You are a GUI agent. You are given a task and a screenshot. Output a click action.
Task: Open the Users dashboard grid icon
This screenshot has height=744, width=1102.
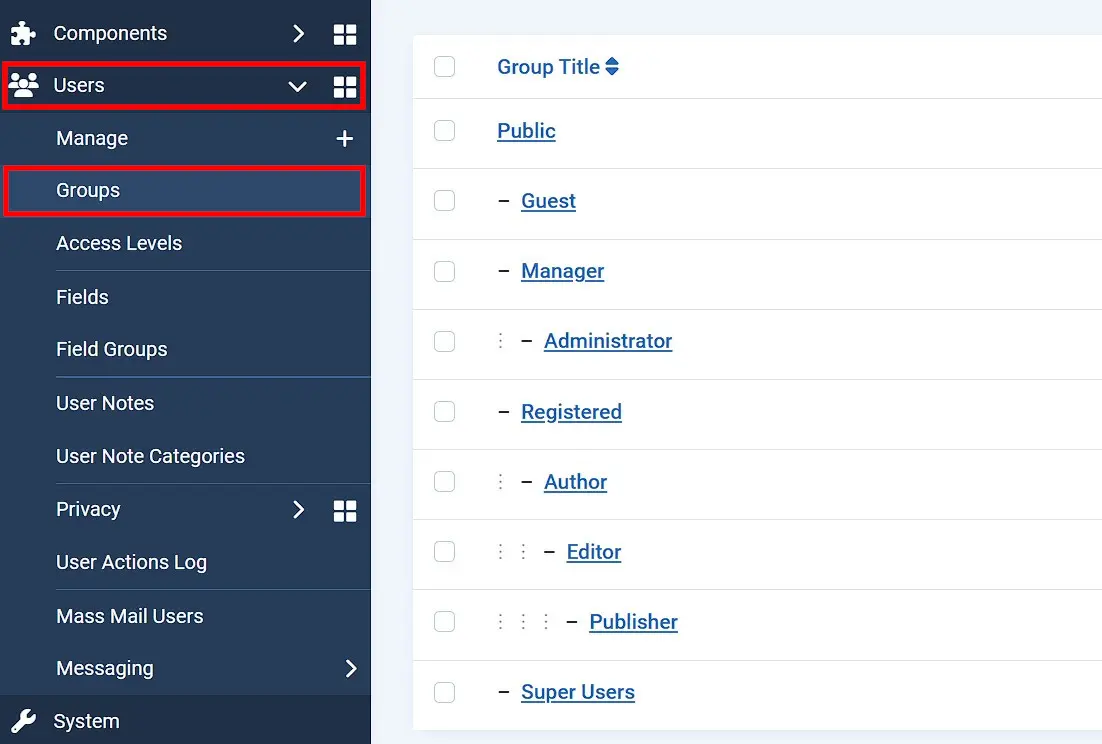pos(345,86)
